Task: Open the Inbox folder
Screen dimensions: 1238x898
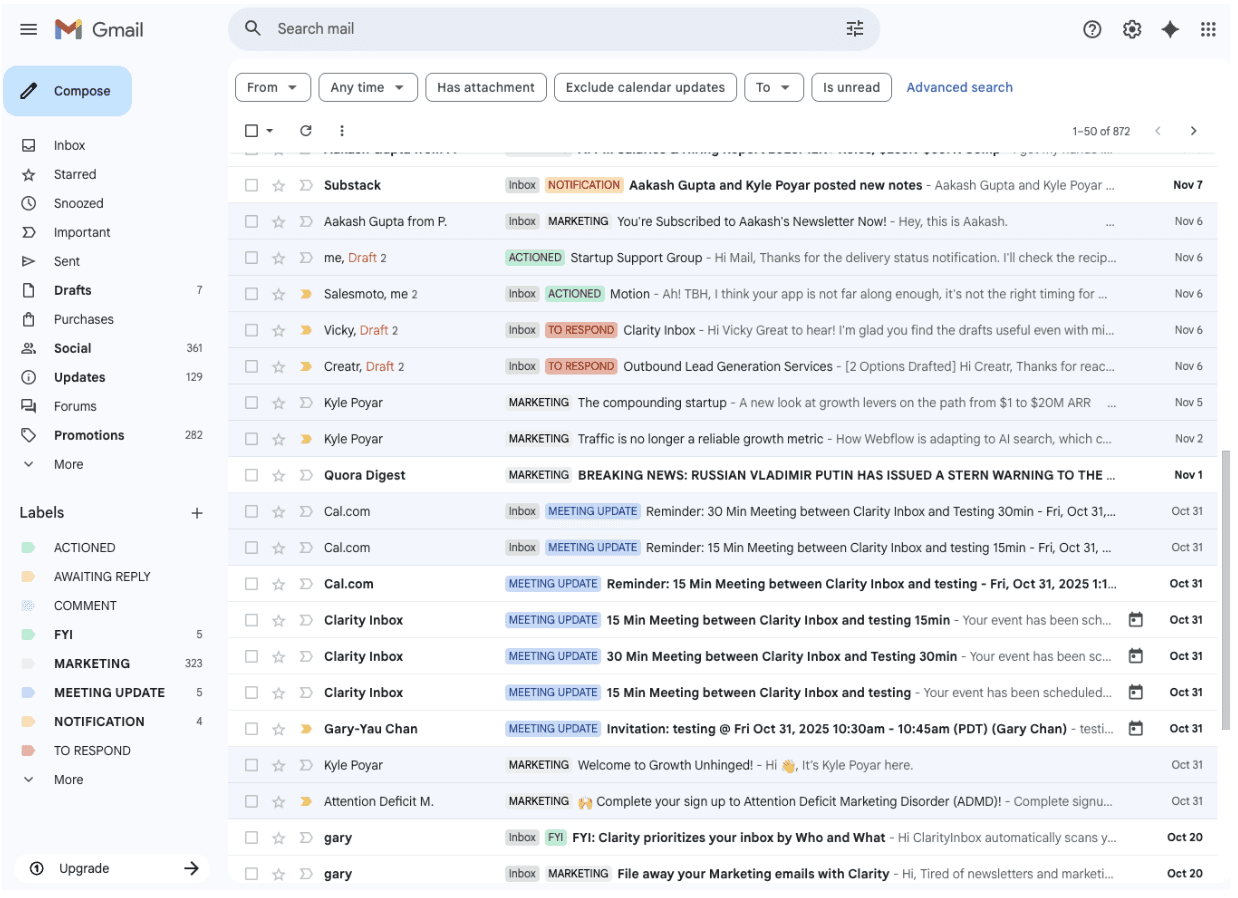Action: [x=69, y=145]
